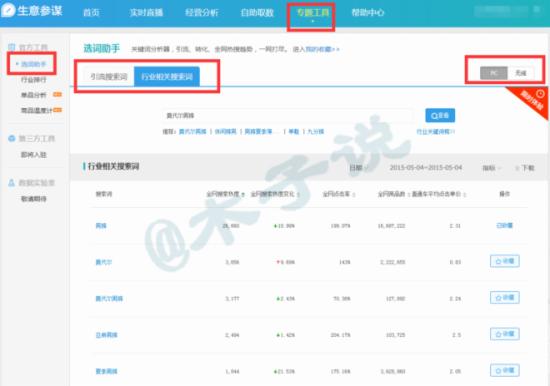
Task: Open the 莫代尔 keyword link
Action: tap(104, 262)
